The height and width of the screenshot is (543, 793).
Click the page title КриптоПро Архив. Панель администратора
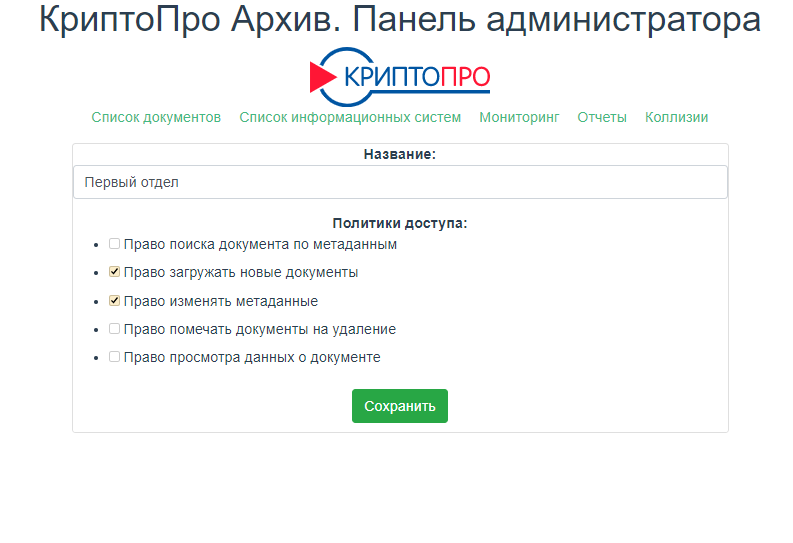click(400, 19)
